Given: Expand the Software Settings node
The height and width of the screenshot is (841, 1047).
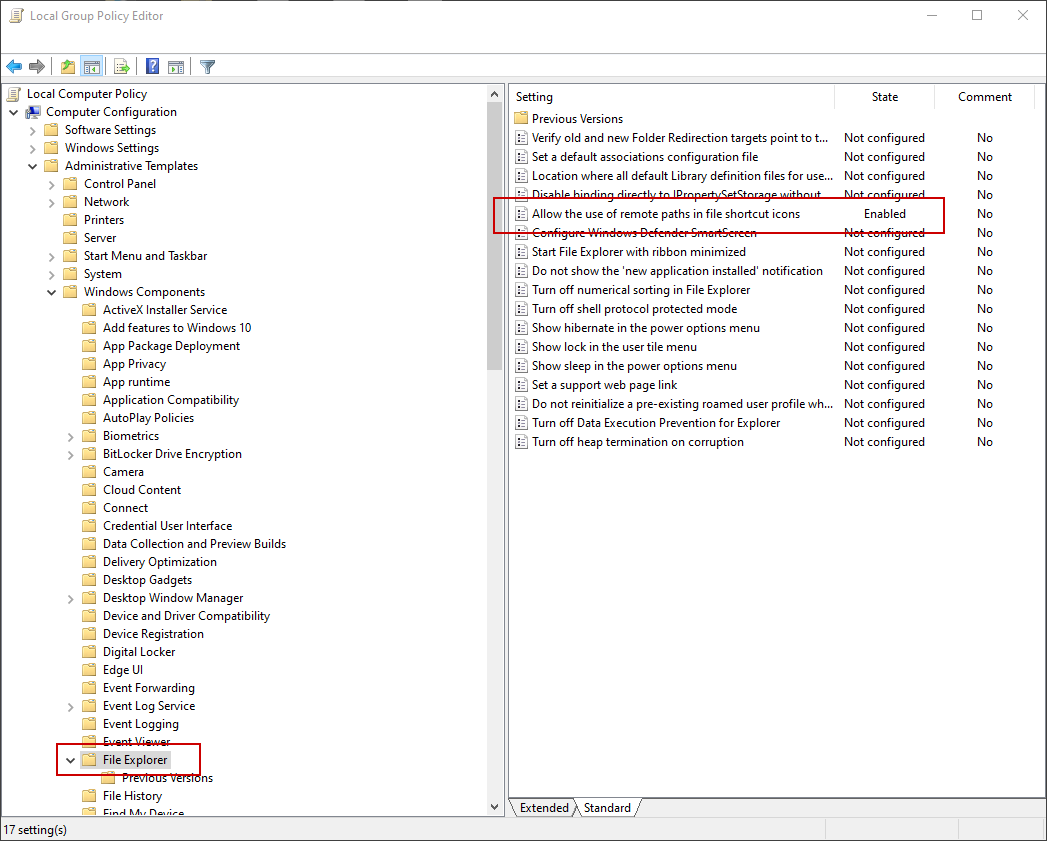Looking at the screenshot, I should (x=32, y=130).
